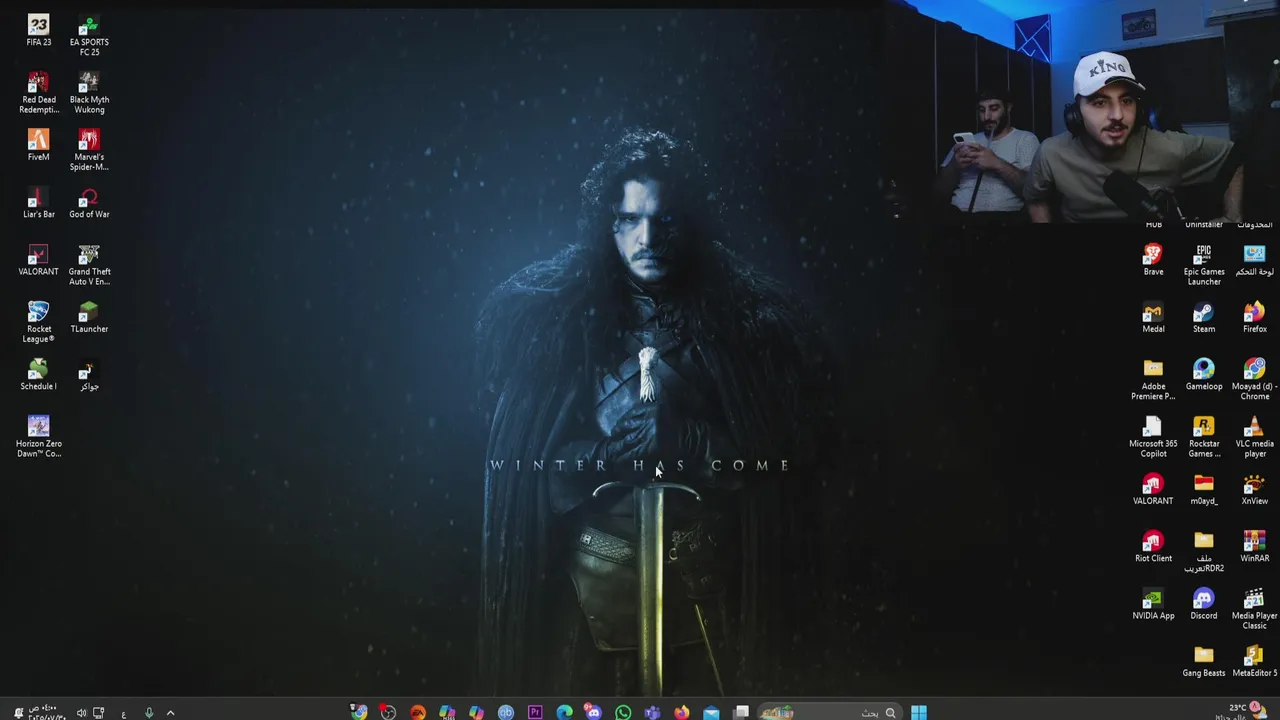
Task: Open the Gang Beasts folder
Action: click(x=1204, y=662)
